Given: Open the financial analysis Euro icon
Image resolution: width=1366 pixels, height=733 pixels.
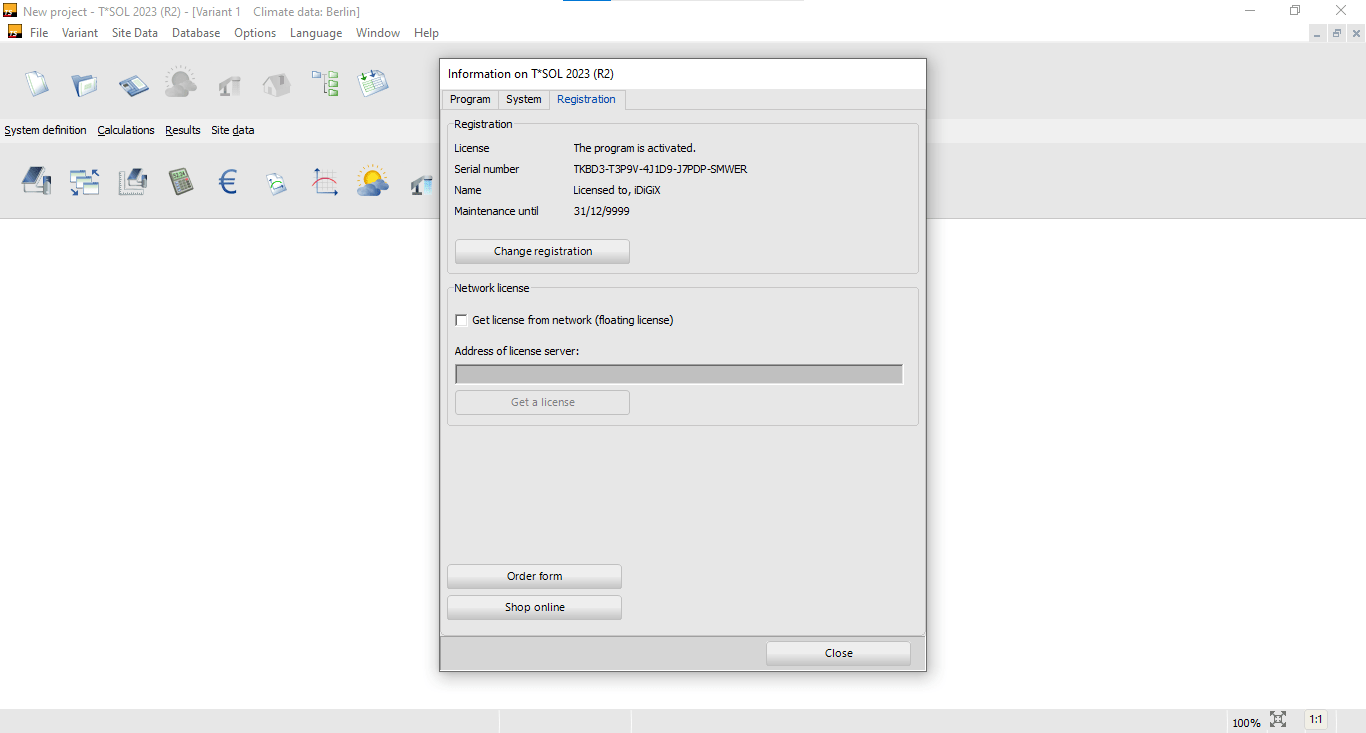Looking at the screenshot, I should pyautogui.click(x=228, y=181).
